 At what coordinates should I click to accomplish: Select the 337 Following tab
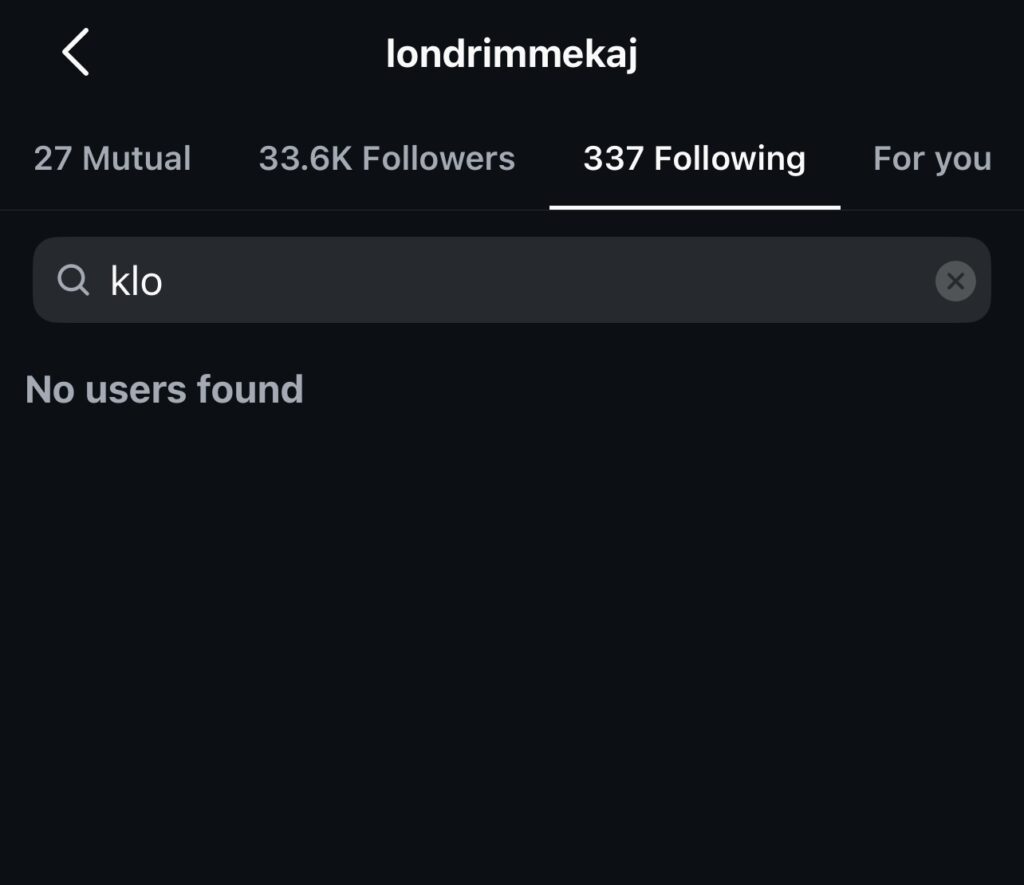point(694,159)
